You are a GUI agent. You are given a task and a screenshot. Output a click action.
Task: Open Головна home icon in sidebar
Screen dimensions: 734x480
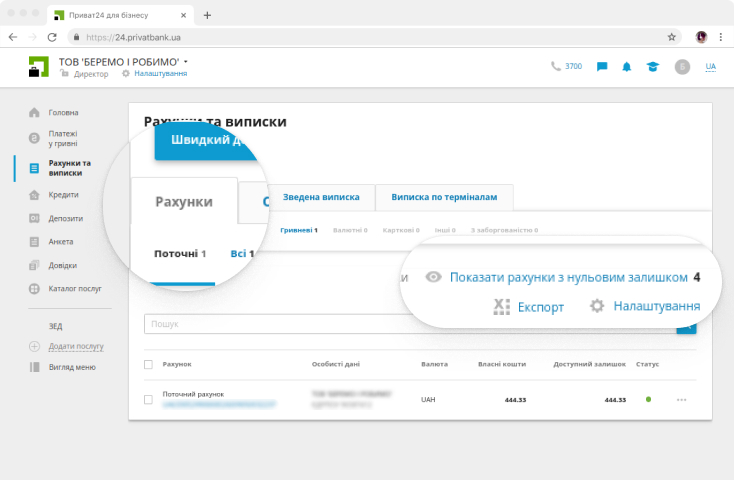[34, 112]
